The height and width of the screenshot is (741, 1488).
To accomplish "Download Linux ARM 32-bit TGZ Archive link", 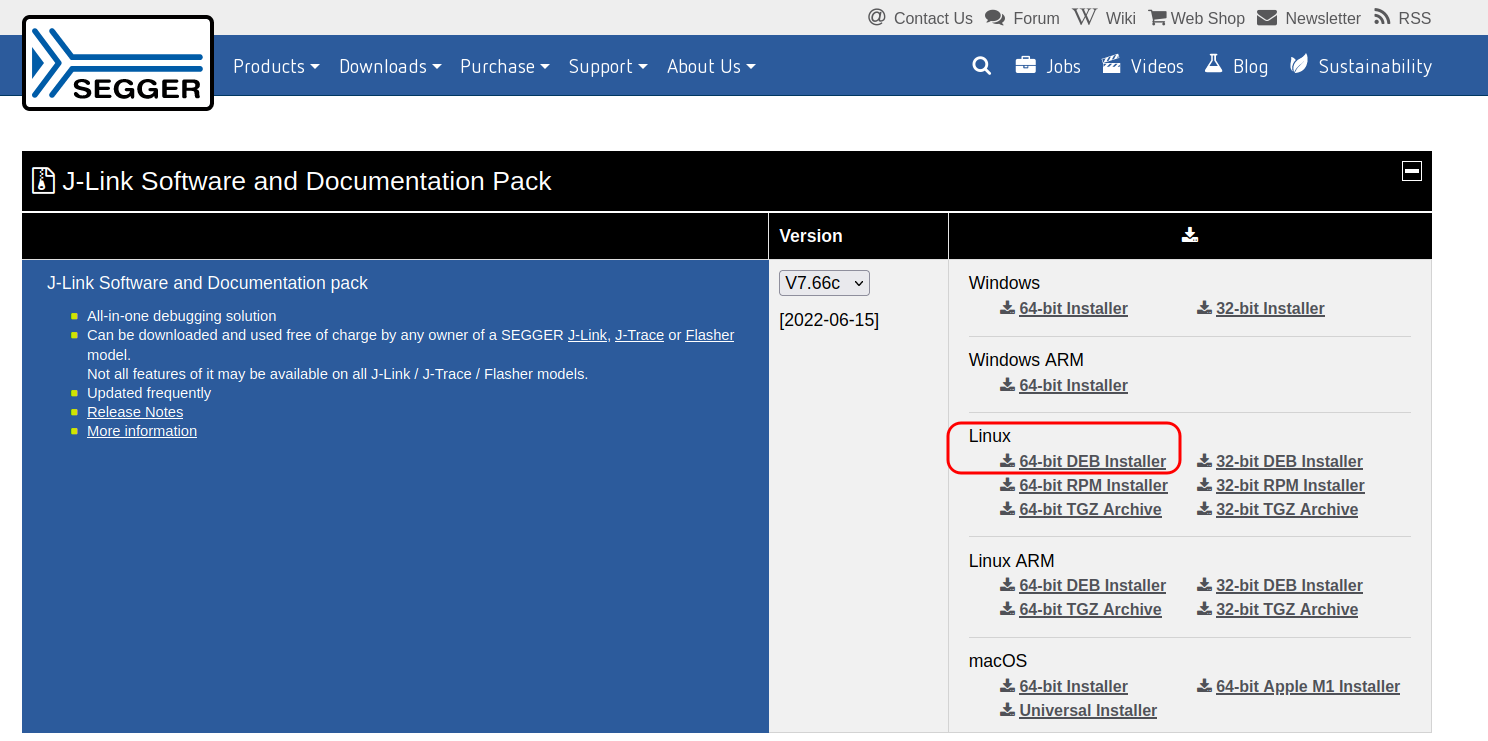I will (x=1287, y=610).
